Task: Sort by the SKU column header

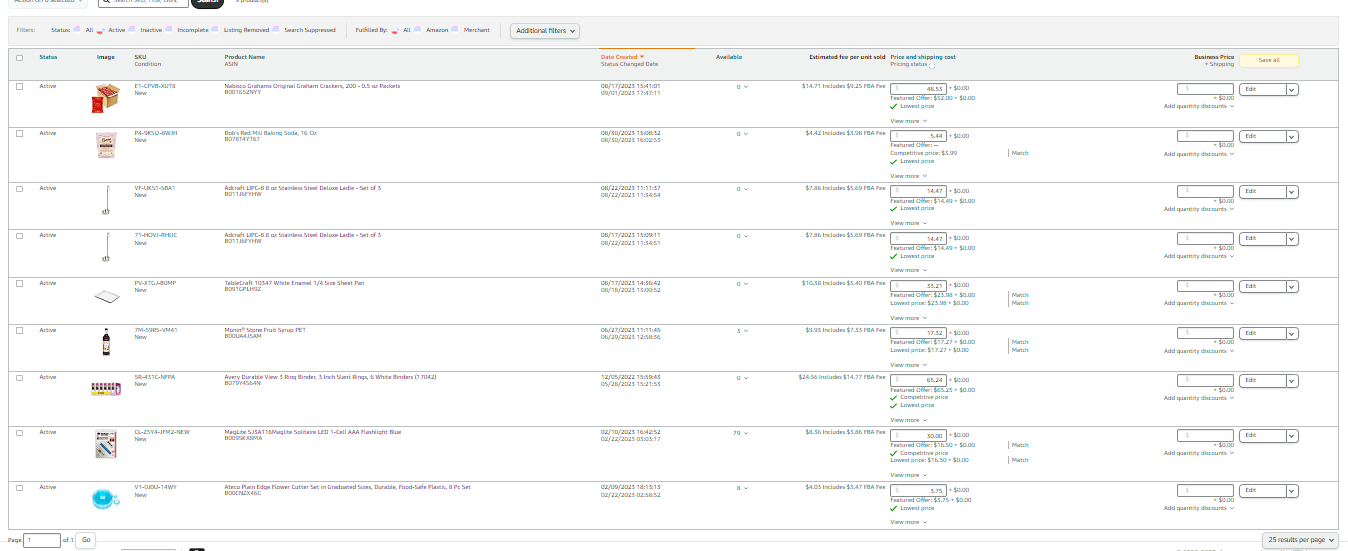Action: 140,57
